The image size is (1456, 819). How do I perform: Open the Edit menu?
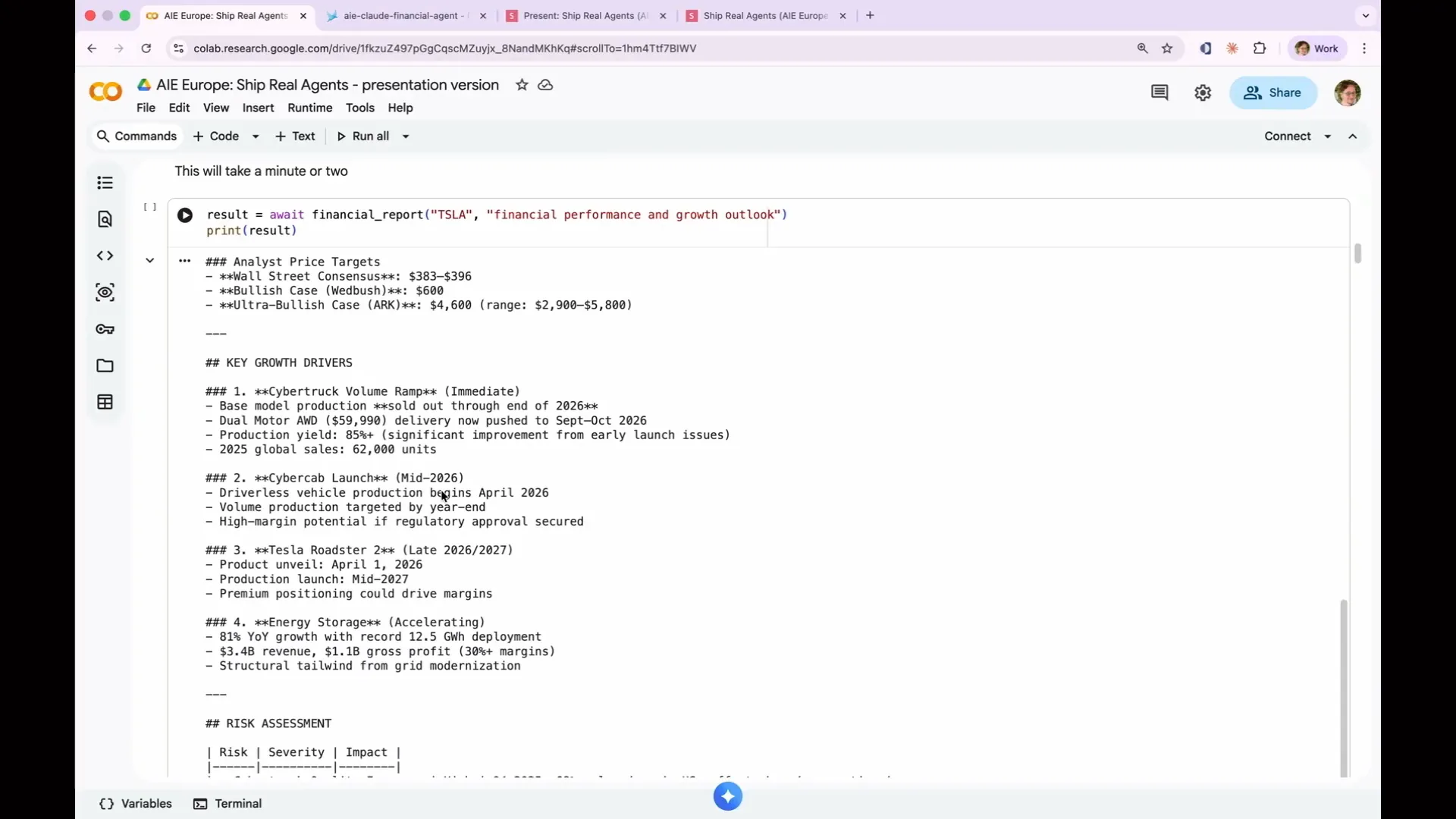pyautogui.click(x=179, y=108)
